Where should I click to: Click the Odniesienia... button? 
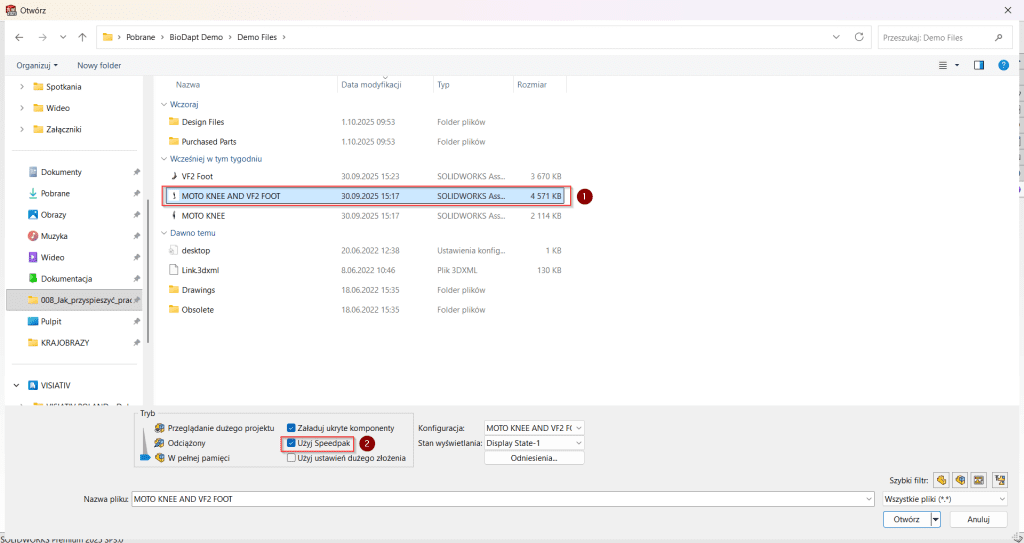point(534,458)
